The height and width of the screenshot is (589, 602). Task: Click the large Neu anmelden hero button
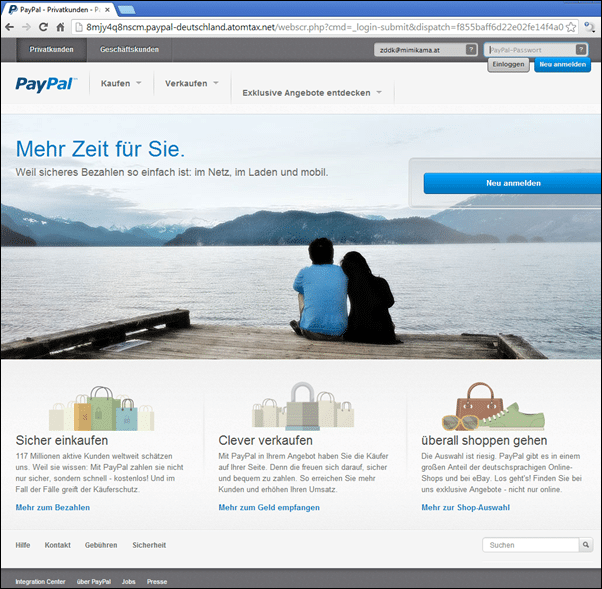(x=513, y=183)
